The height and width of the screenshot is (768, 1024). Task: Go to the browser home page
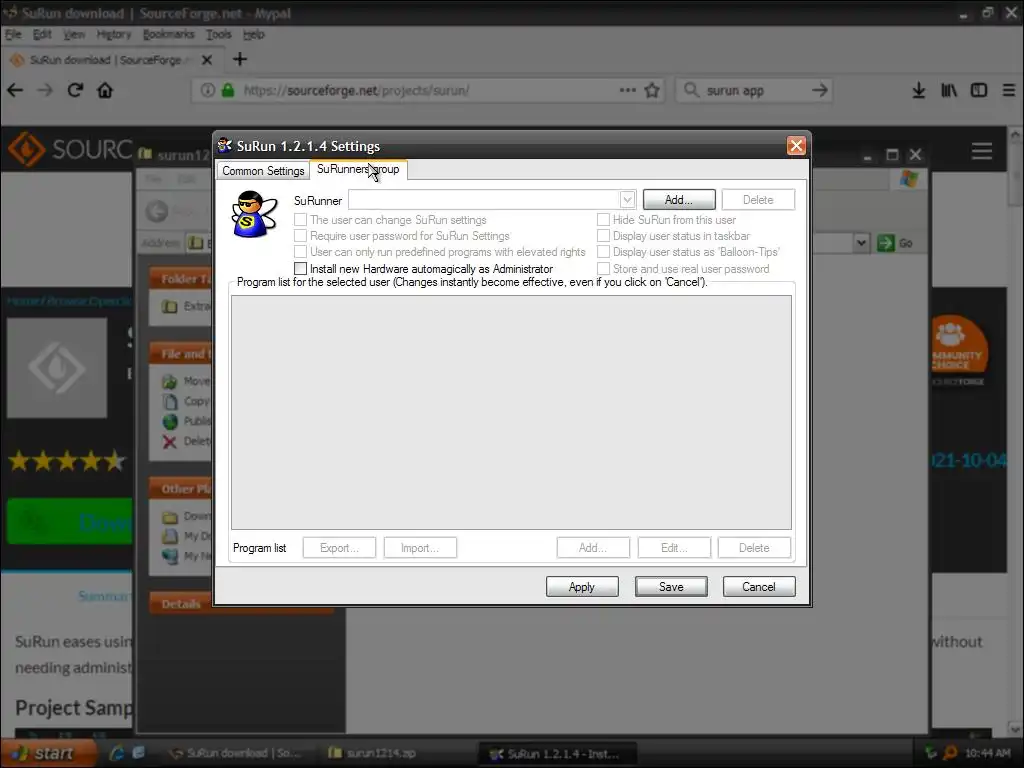click(105, 90)
